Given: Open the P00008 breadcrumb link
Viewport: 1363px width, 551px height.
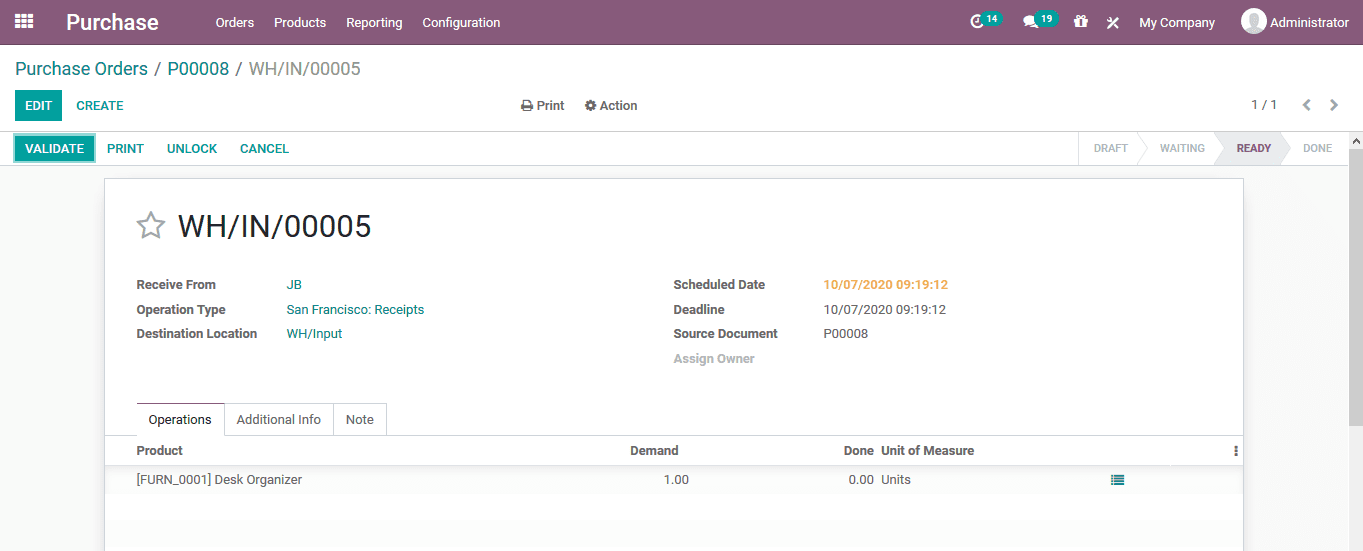Looking at the screenshot, I should [x=198, y=69].
